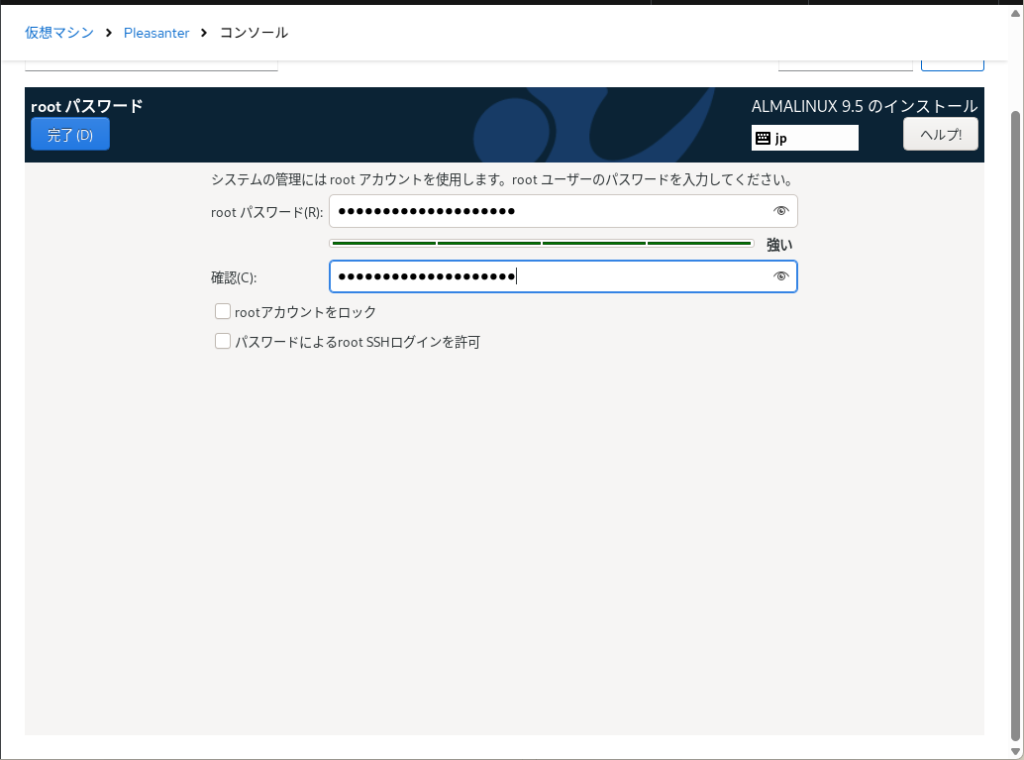
Task: Click the コンソール breadcrumb item
Action: [x=253, y=33]
